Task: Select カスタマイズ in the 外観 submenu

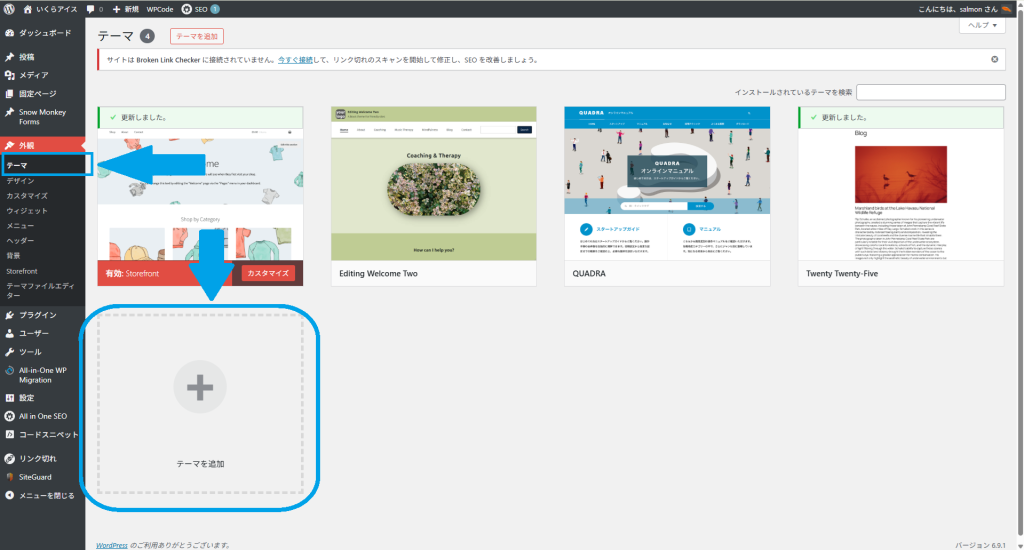Action: click(27, 196)
